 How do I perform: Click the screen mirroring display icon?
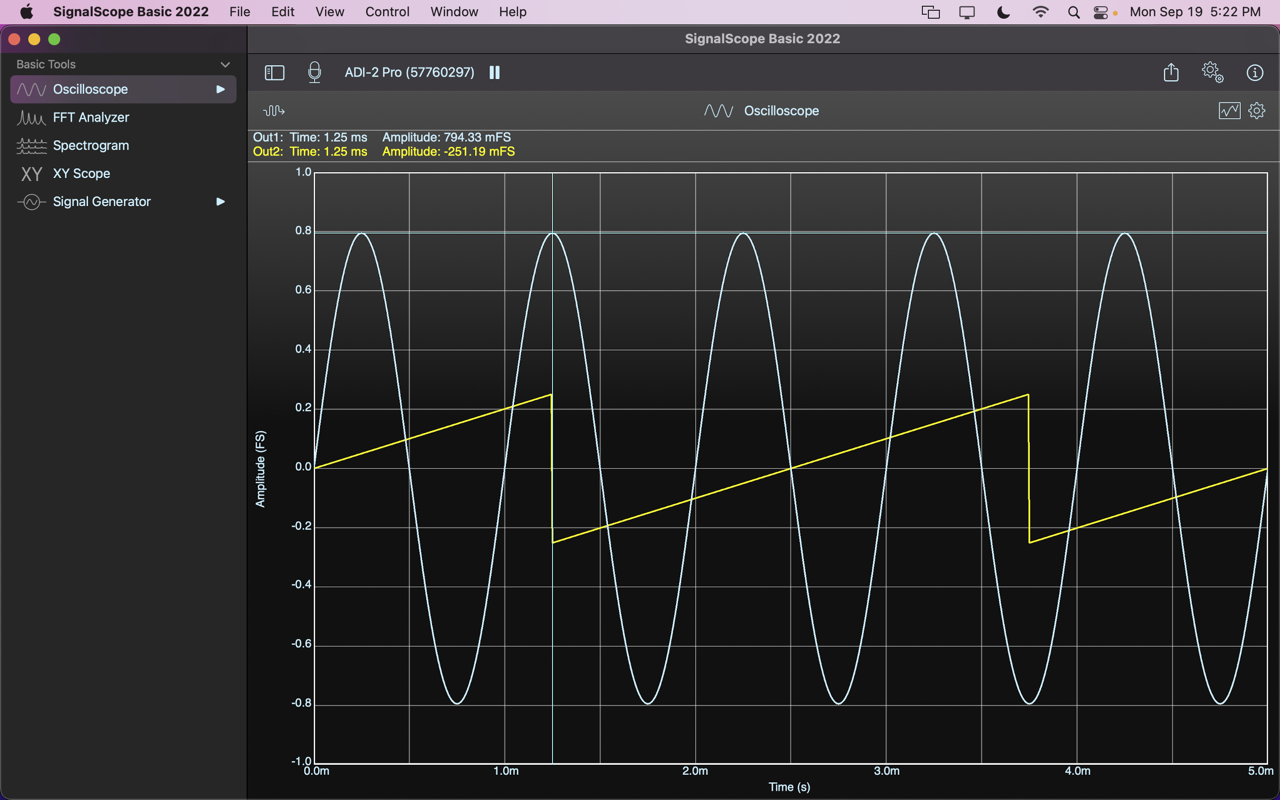(x=967, y=12)
